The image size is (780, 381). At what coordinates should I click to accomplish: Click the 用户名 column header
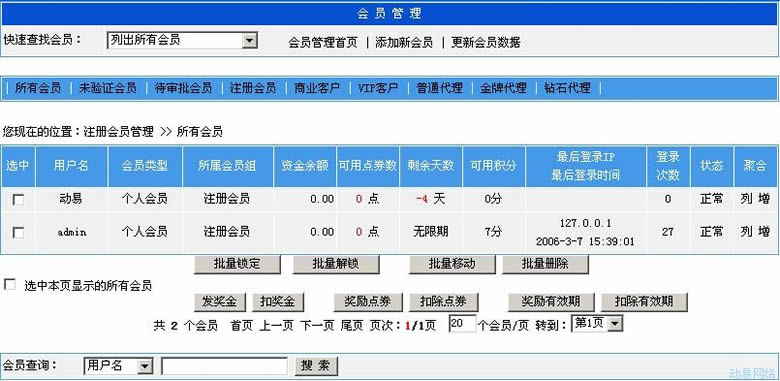pos(71,166)
